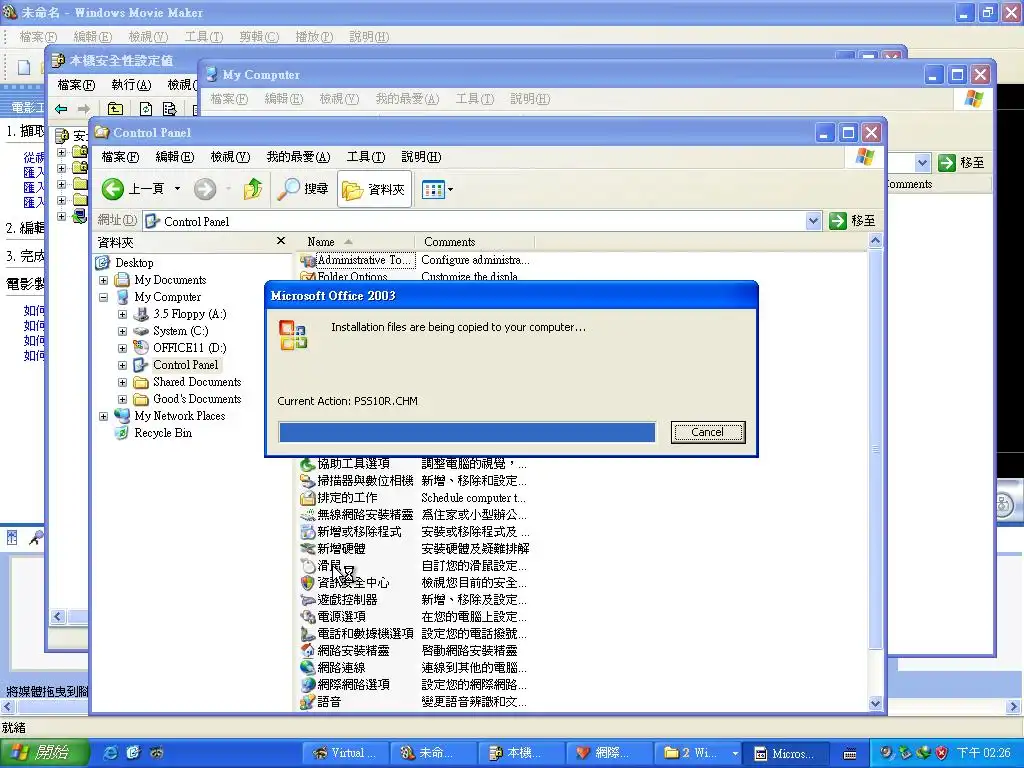Expand 3.5 Floppy (A:) tree node

[122, 314]
